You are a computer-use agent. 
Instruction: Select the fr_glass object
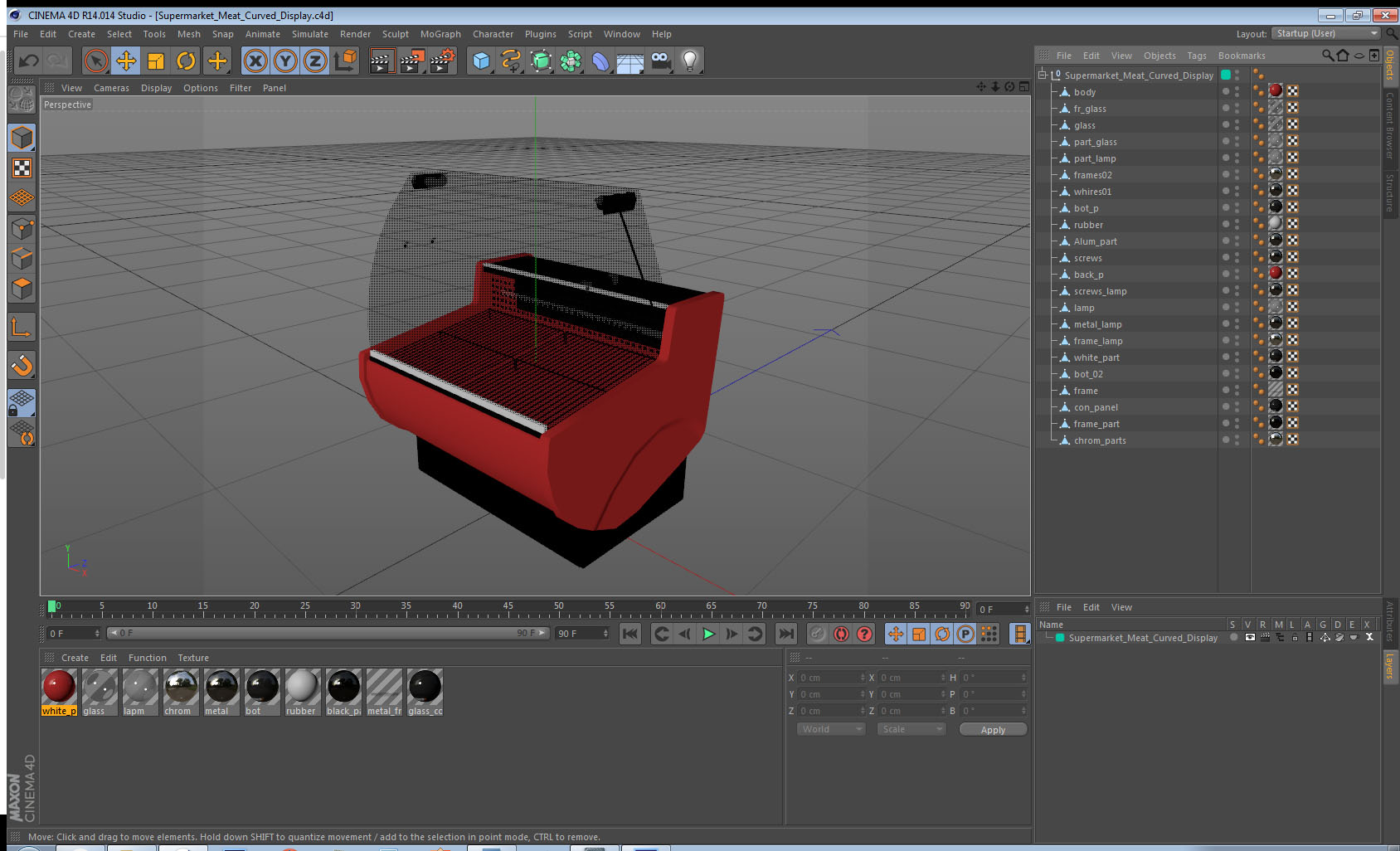click(x=1090, y=109)
